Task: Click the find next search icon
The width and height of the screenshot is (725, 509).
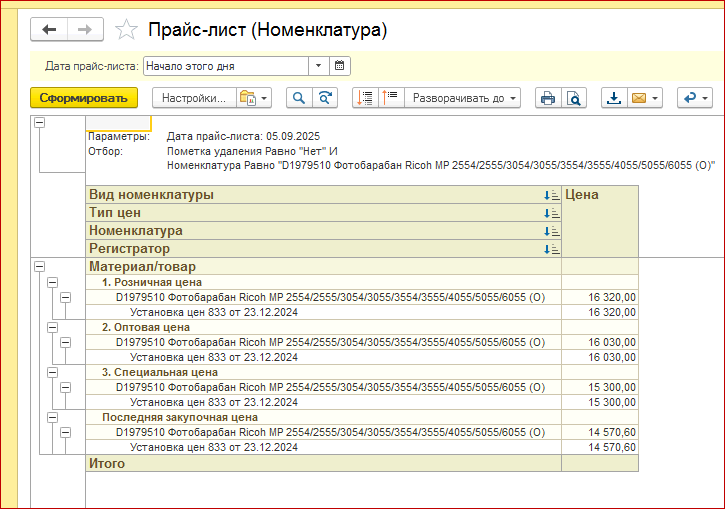Action: click(x=325, y=98)
